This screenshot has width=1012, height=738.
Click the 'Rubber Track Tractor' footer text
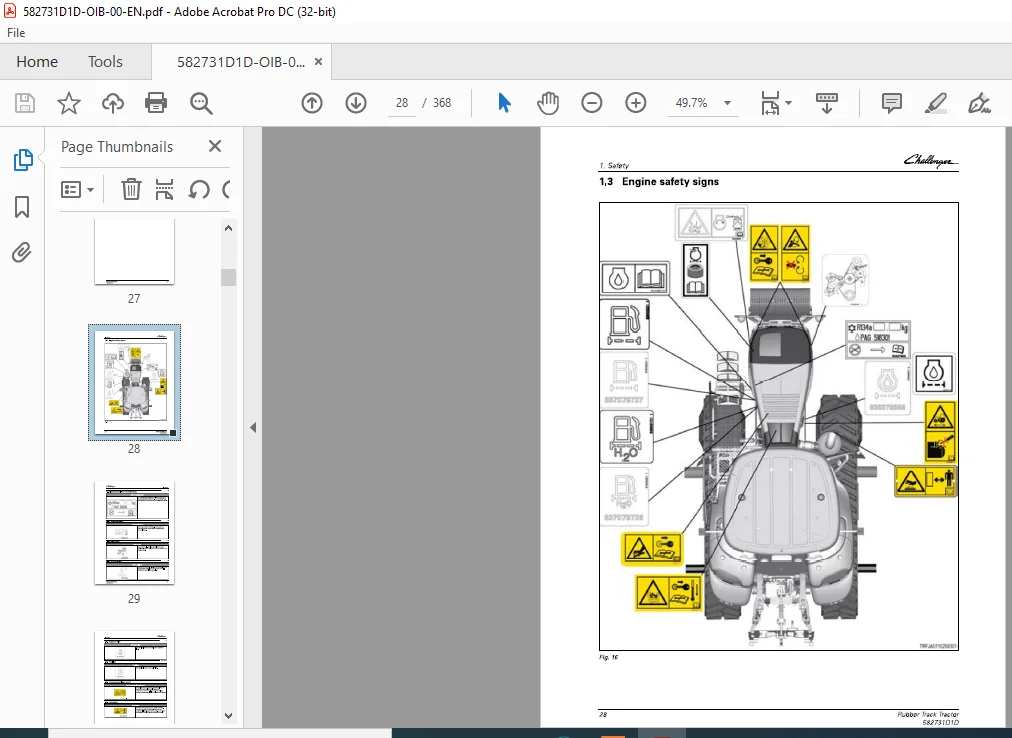(x=927, y=715)
